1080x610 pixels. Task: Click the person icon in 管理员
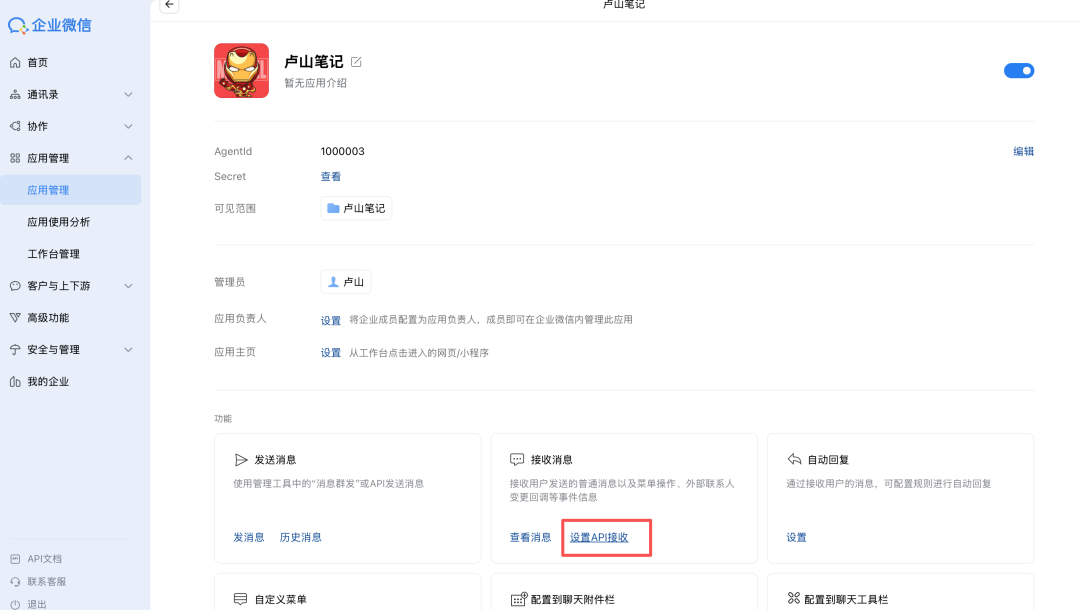coord(333,282)
